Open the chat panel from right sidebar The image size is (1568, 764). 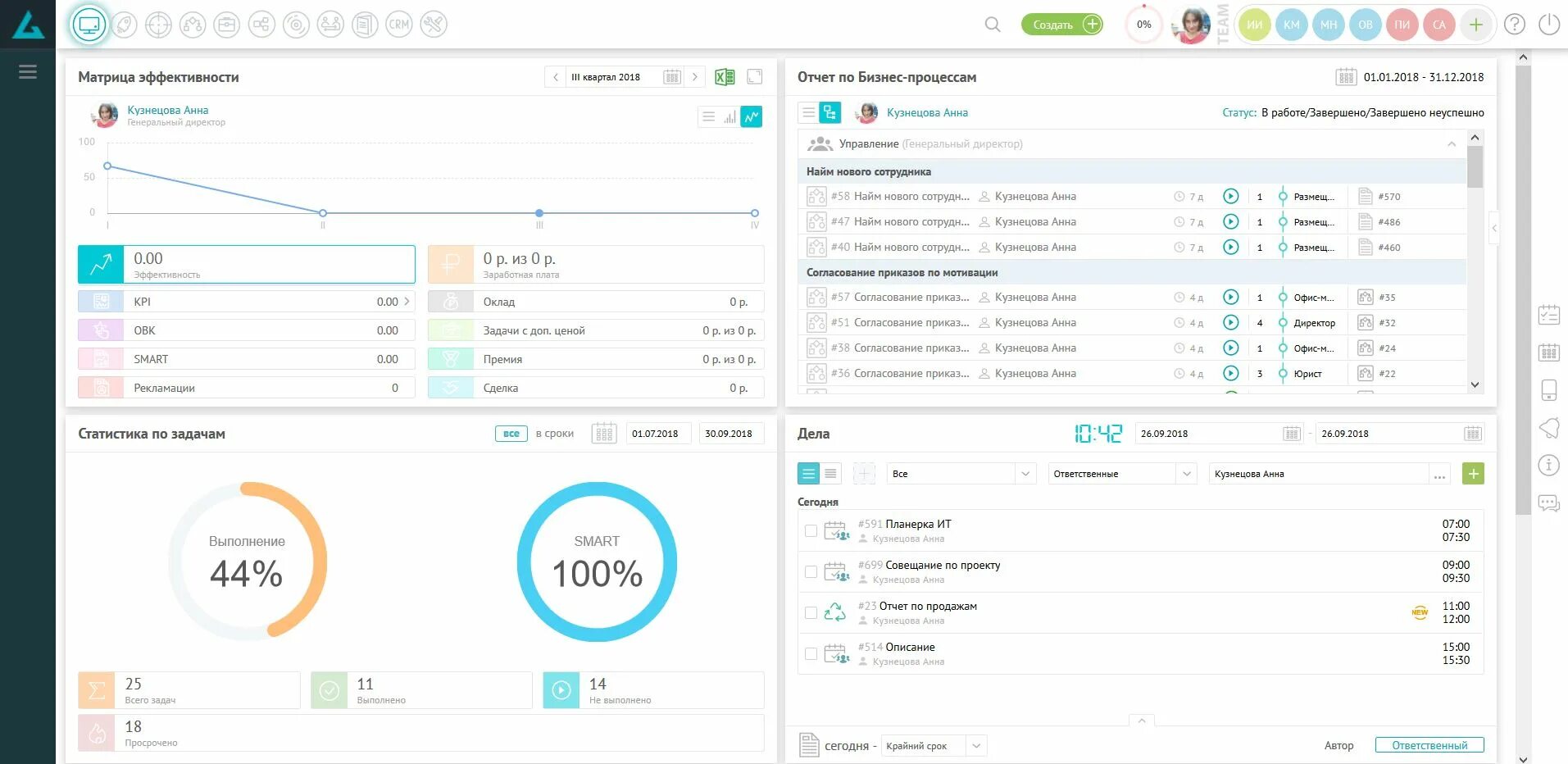pyautogui.click(x=1549, y=503)
